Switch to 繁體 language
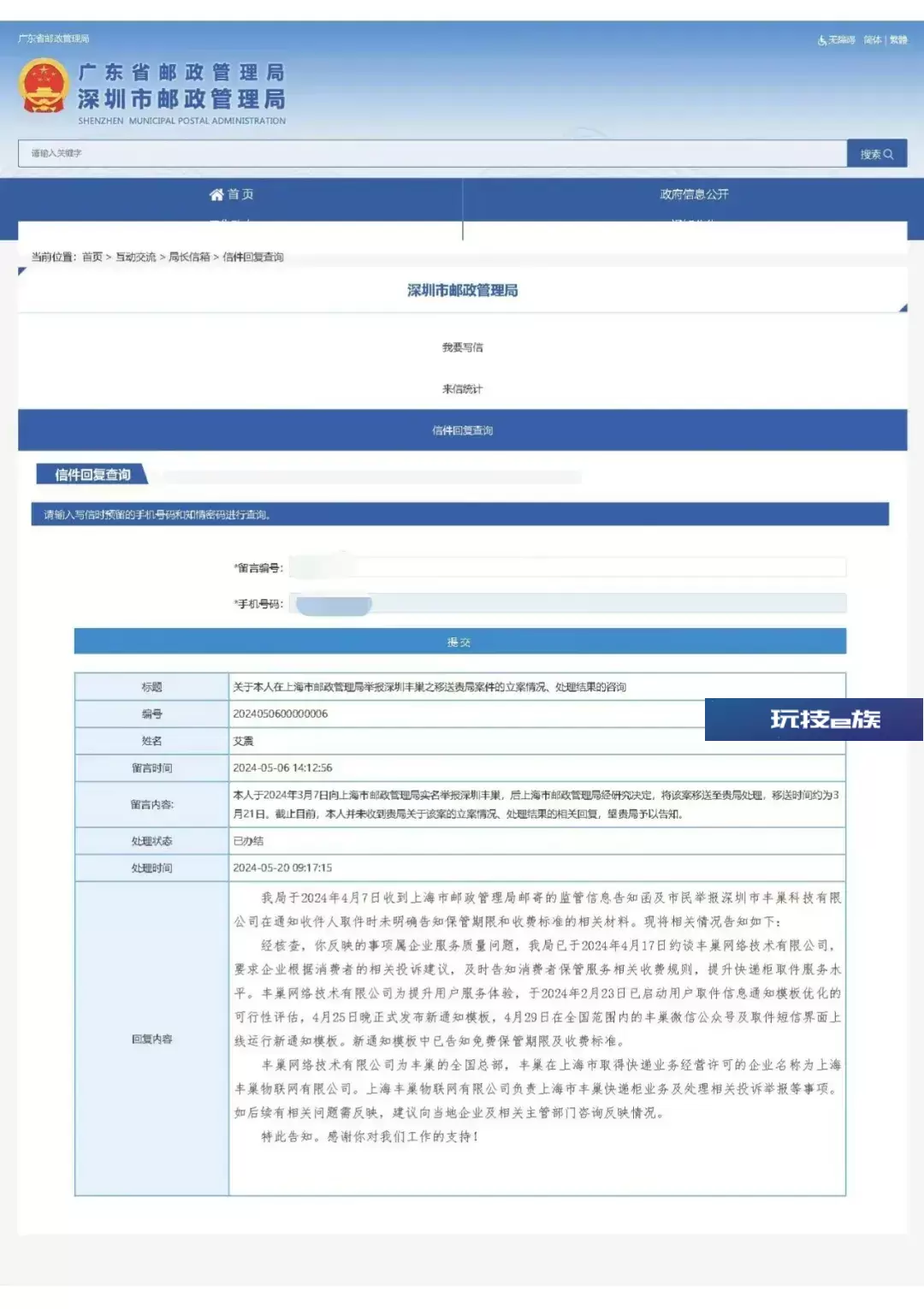 point(898,39)
